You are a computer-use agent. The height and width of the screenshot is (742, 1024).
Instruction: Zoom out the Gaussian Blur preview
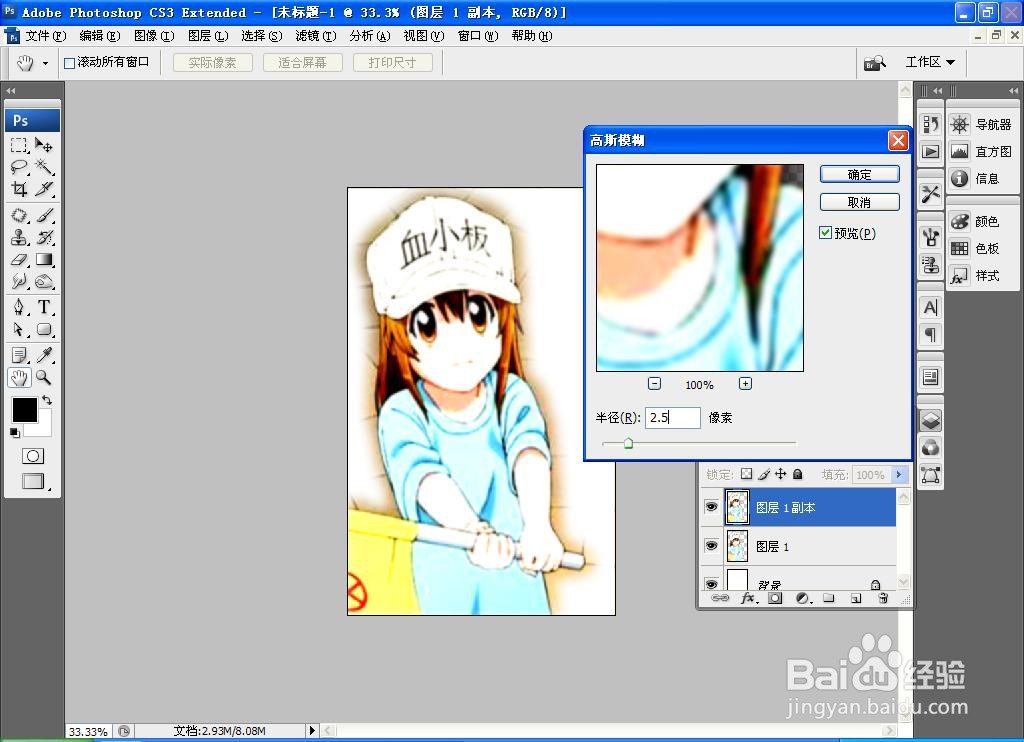654,384
